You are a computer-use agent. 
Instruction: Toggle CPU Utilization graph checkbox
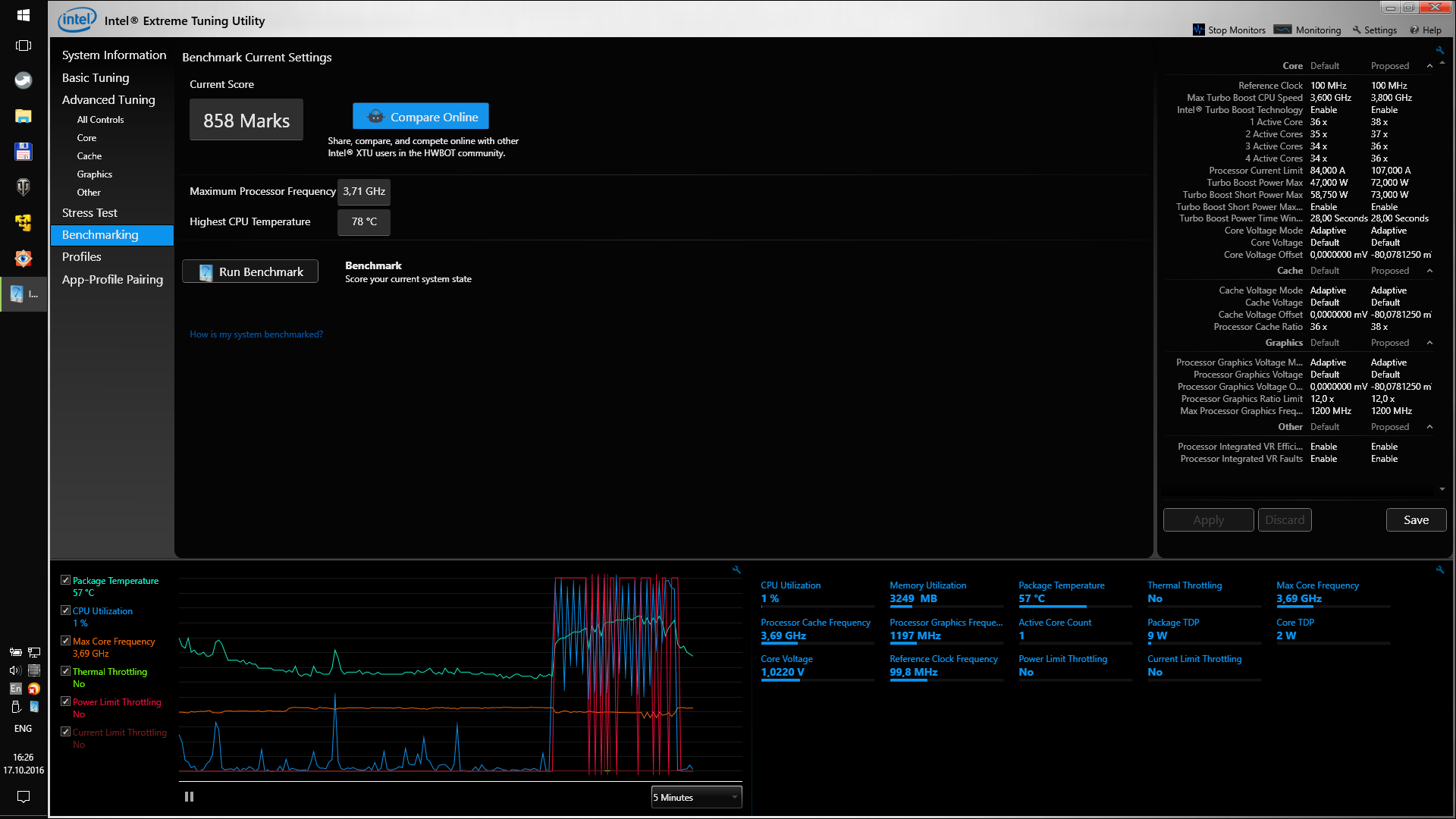pyautogui.click(x=65, y=610)
